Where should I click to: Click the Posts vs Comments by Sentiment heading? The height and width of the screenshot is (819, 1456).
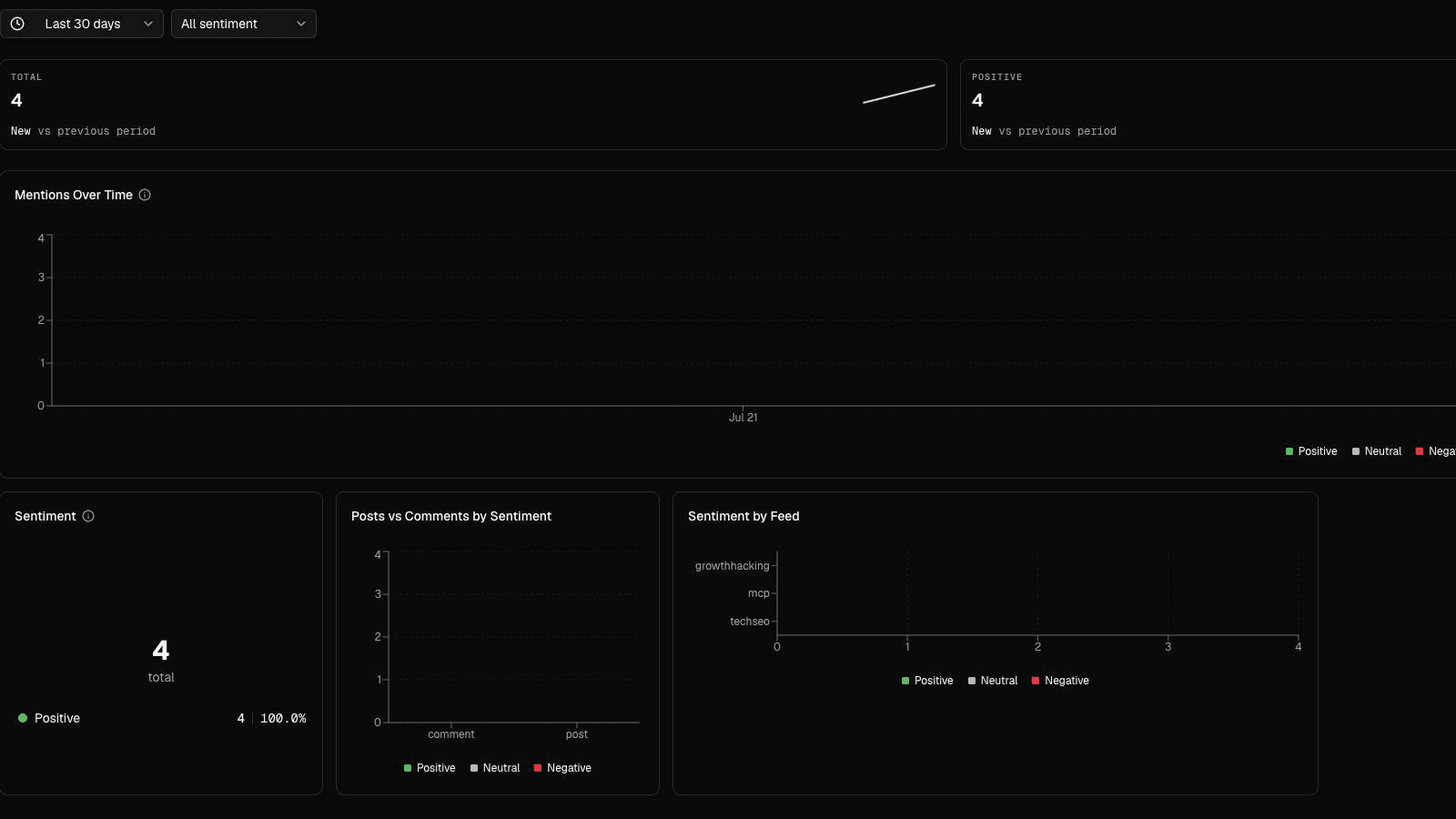[x=451, y=516]
